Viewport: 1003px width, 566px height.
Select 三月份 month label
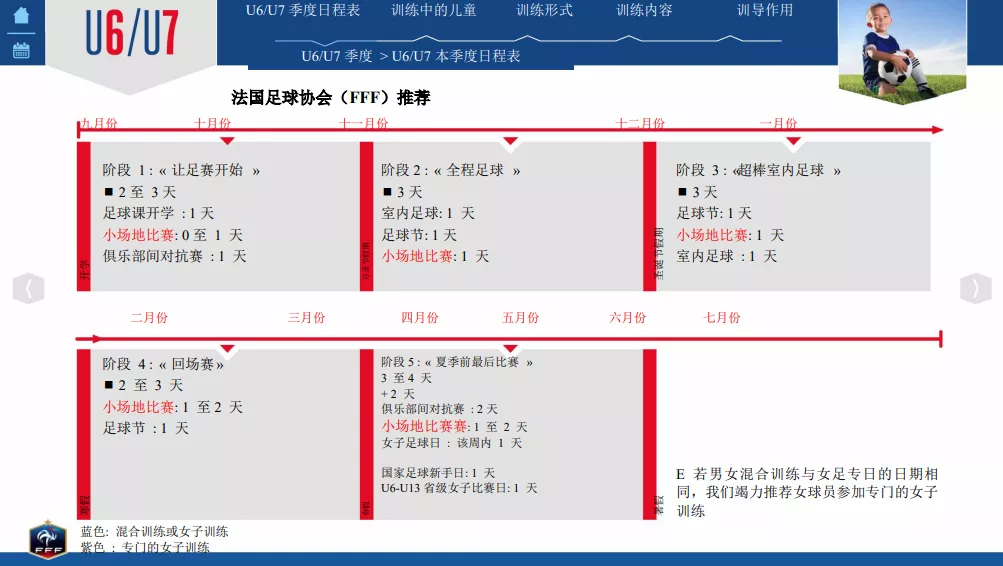click(306, 317)
